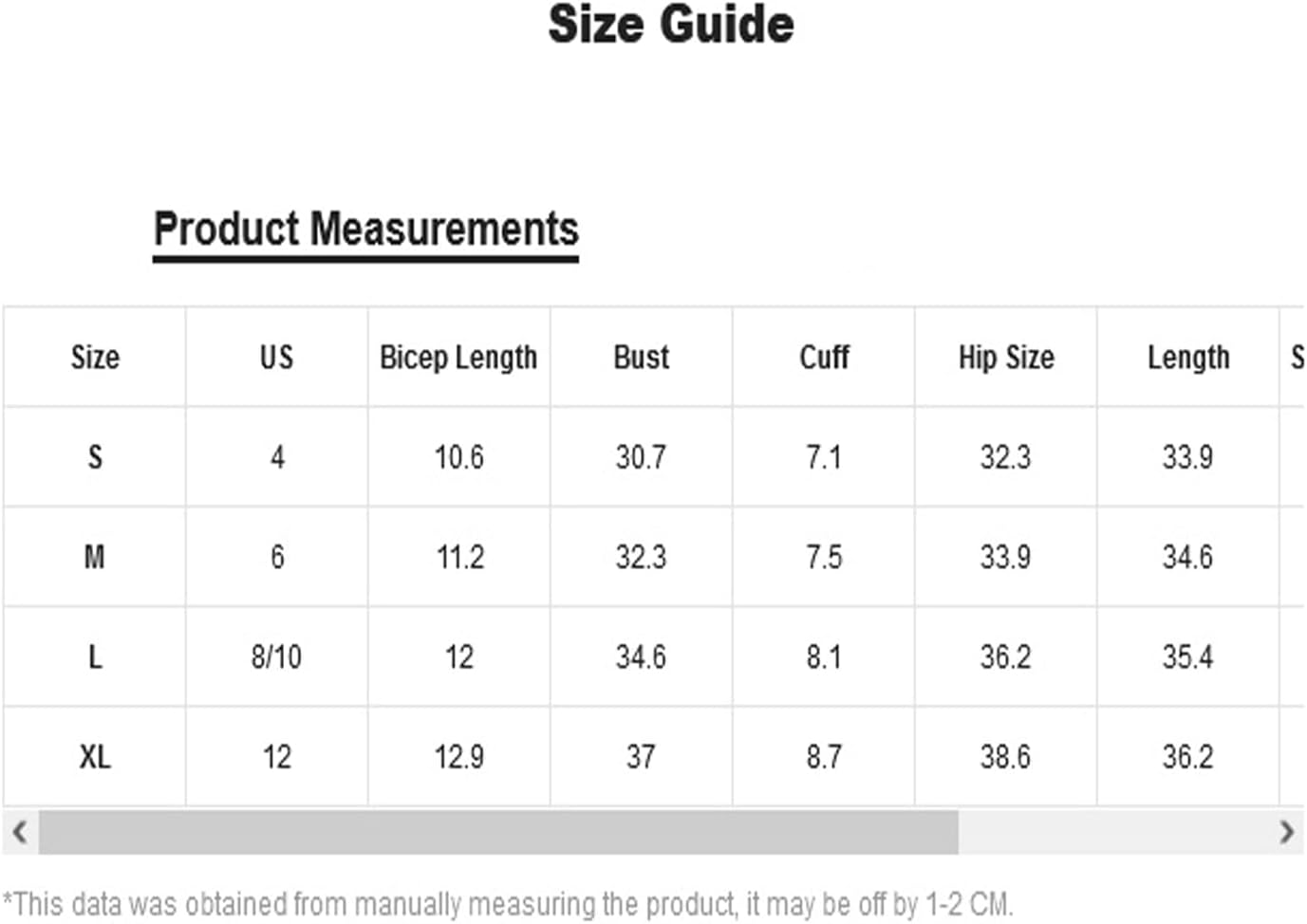Click the left scroll arrow
Image resolution: width=1307 pixels, height=924 pixels.
click(x=19, y=832)
